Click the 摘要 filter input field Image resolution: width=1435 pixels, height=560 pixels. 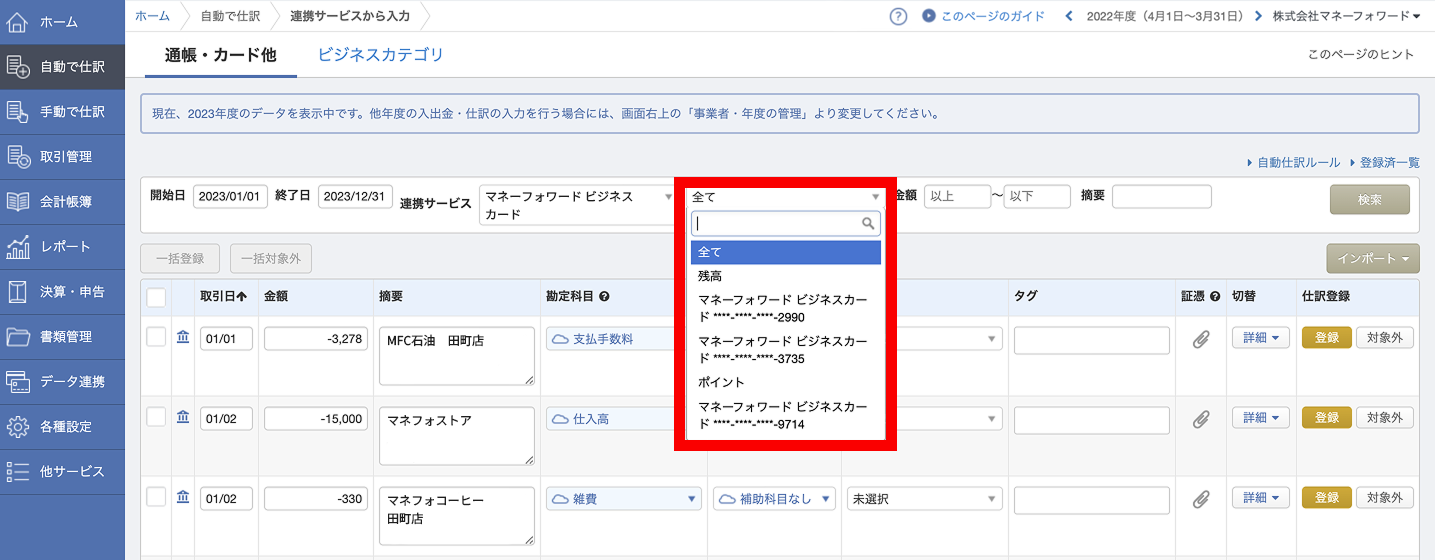click(1161, 197)
